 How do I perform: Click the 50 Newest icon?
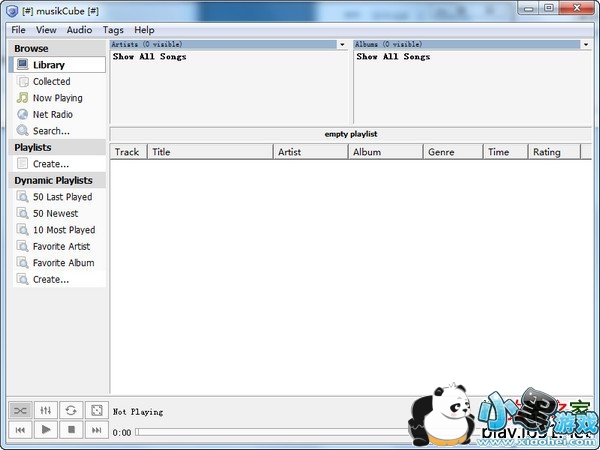23,213
